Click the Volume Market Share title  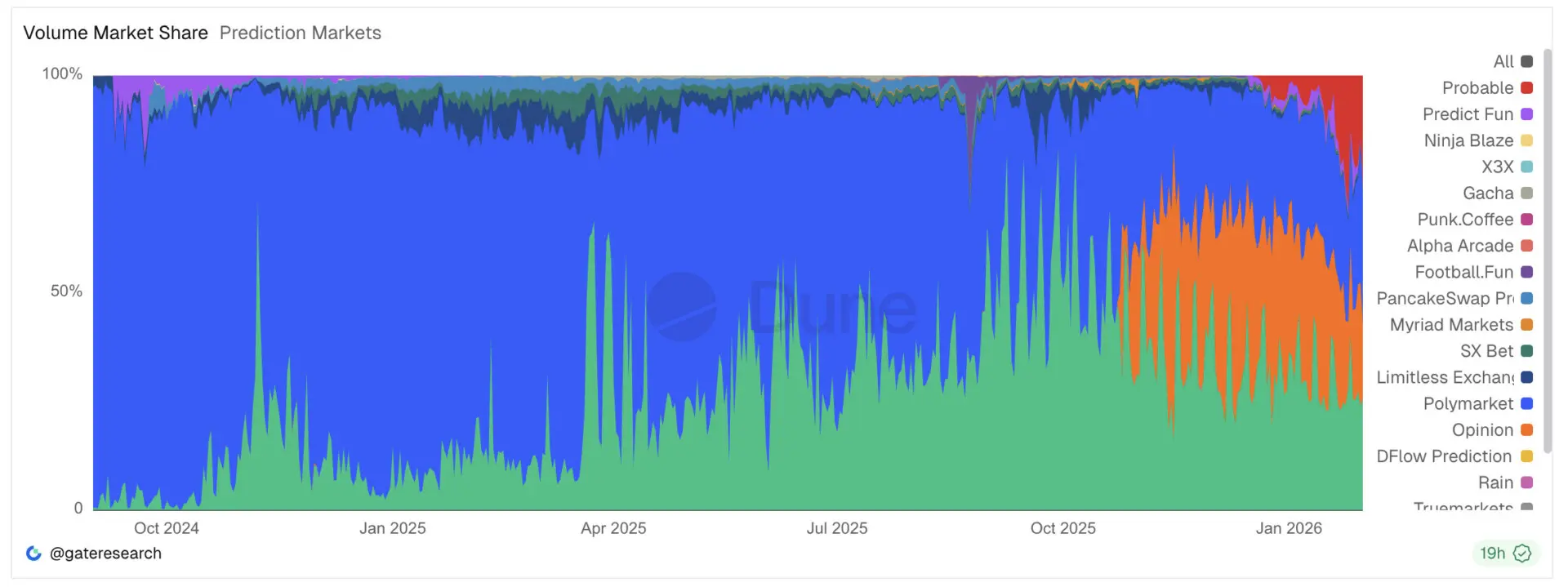coord(115,33)
